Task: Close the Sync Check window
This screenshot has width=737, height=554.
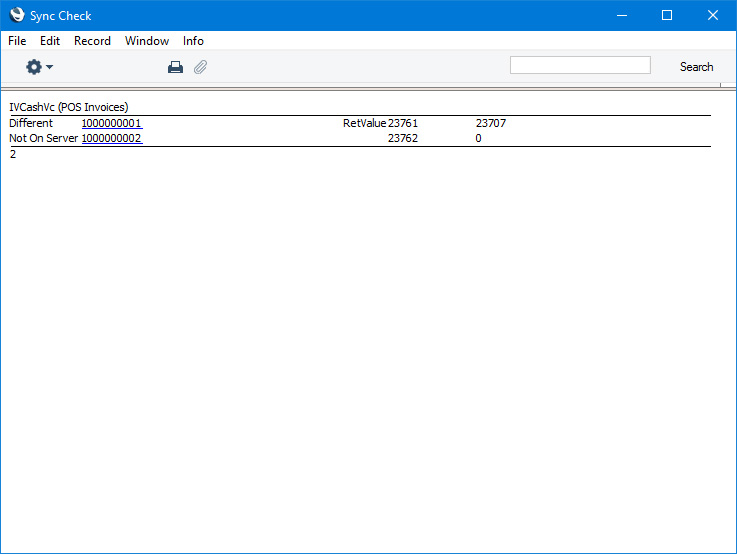Action: point(713,15)
